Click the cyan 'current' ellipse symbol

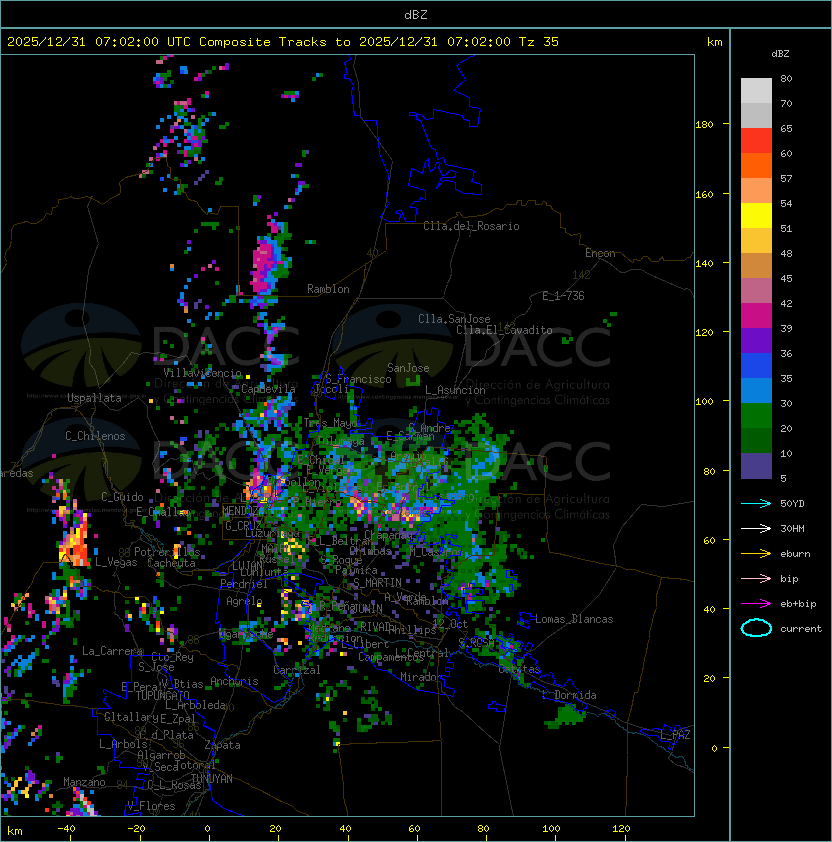point(756,628)
